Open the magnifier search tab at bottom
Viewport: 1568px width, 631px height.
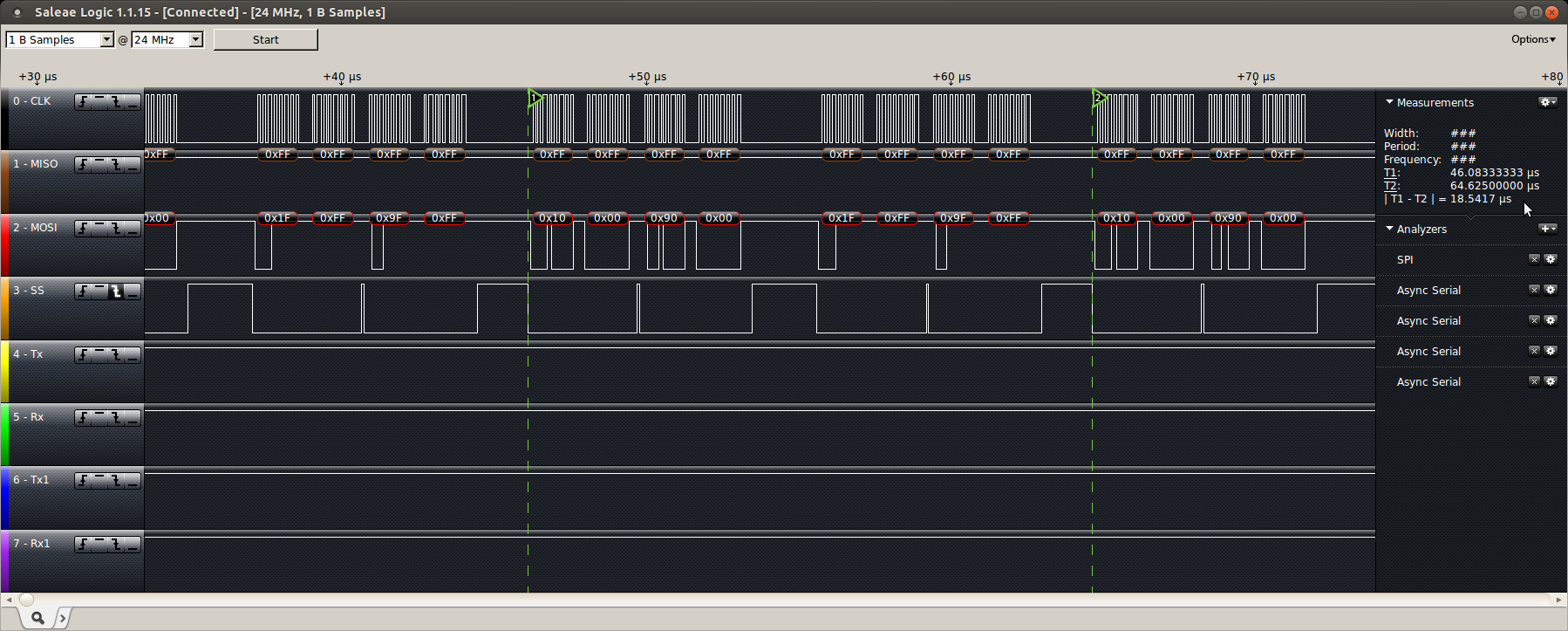click(37, 618)
